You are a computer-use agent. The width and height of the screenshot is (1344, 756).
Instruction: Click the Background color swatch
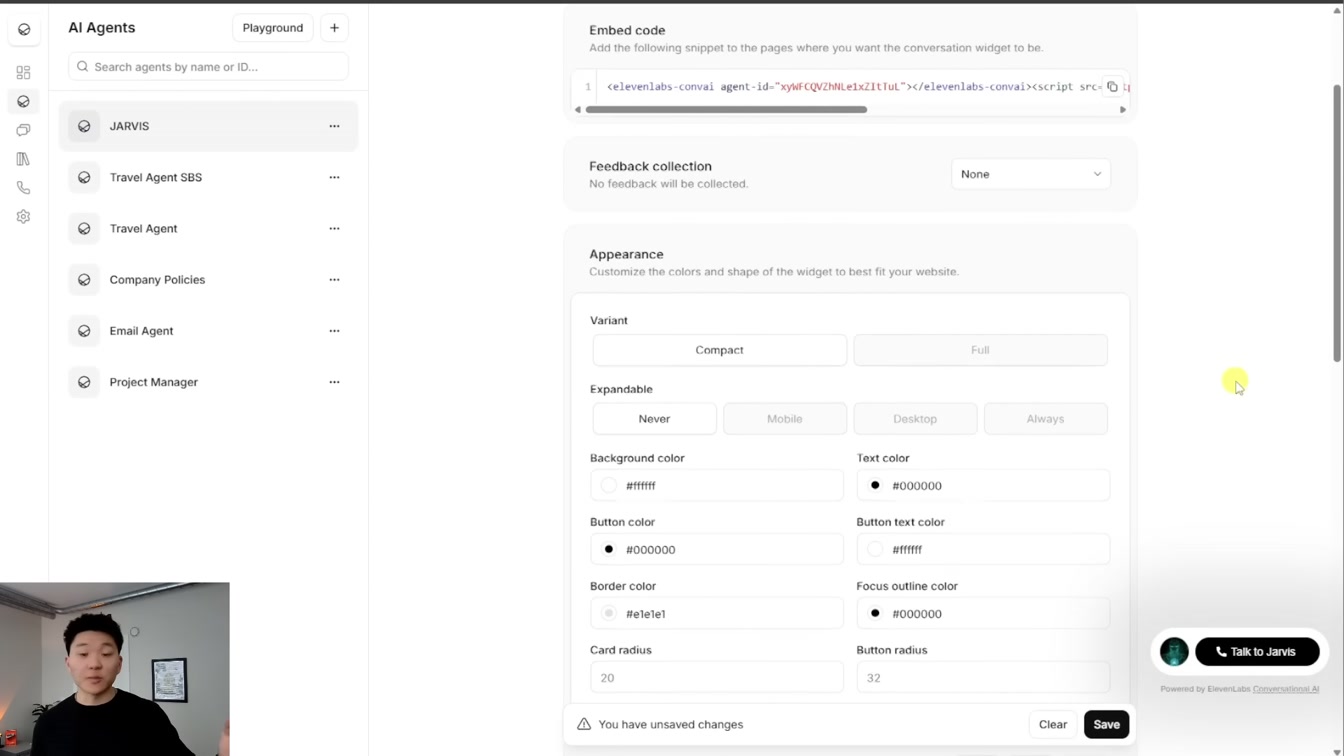click(609, 486)
